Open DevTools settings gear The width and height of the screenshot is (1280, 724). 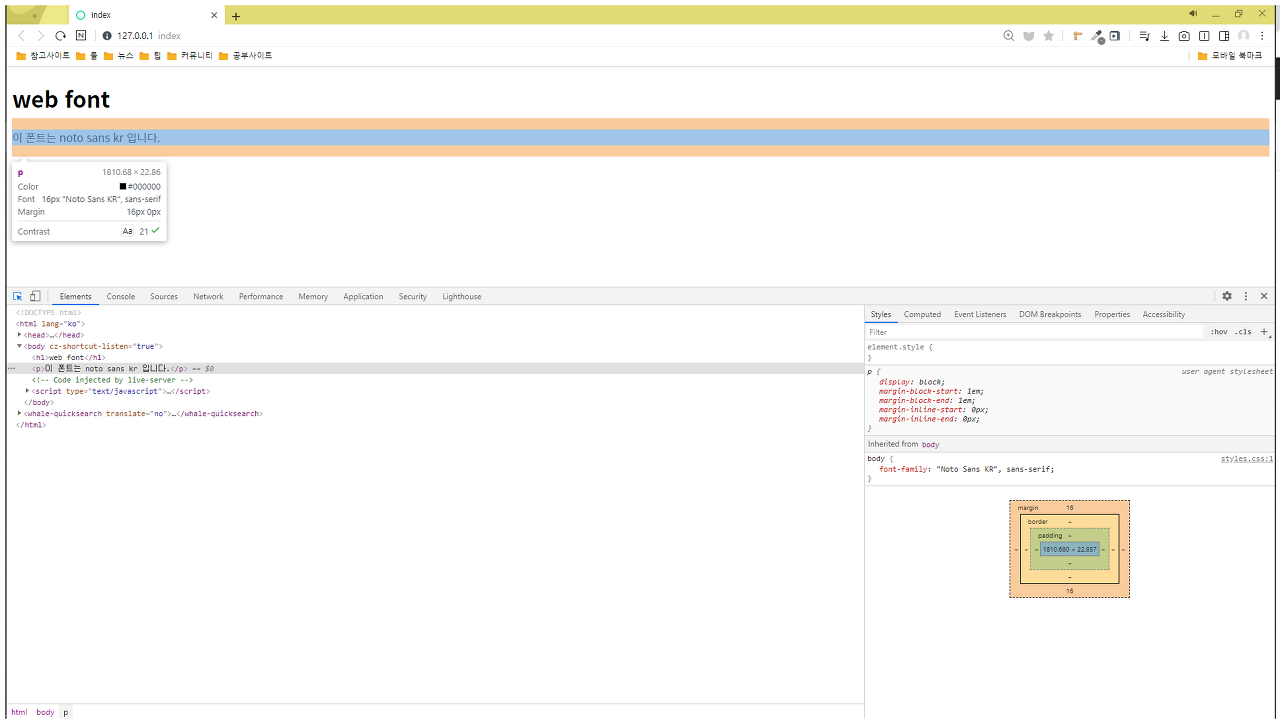(x=1227, y=296)
